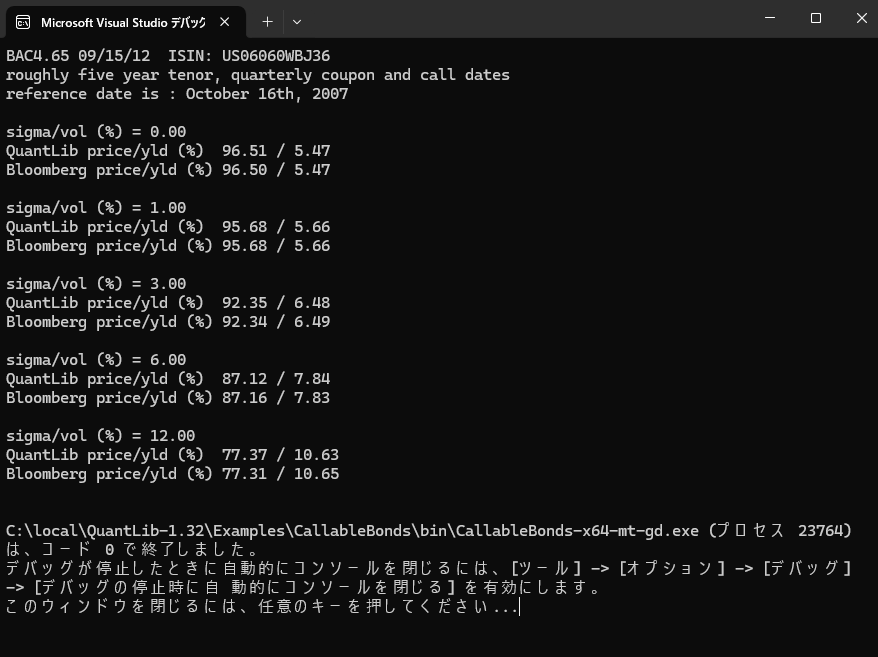Click the line 'roughly five year tenor'

(258, 75)
